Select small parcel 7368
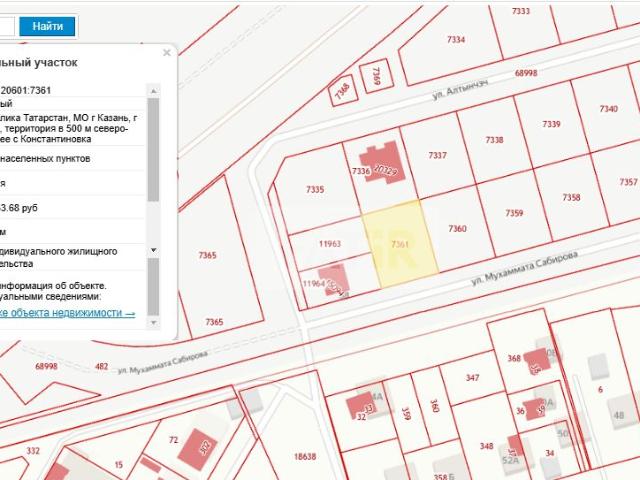 343,91
